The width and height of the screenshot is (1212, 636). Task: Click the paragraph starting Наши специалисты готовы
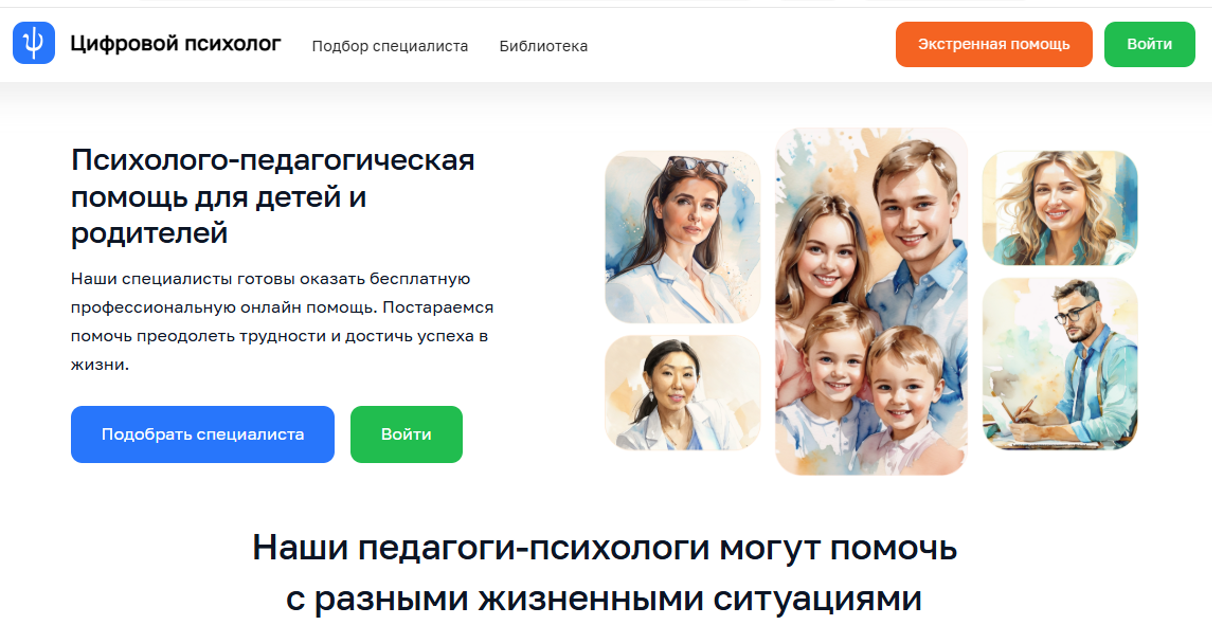(x=283, y=321)
